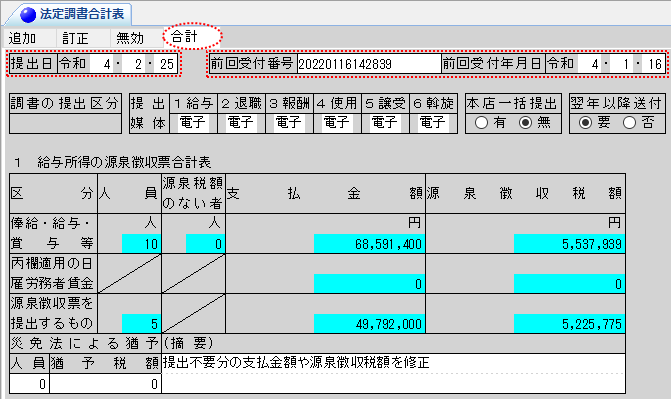Click the 3 報酬 column header
Image resolution: width=671 pixels, height=399 pixels.
tap(289, 104)
